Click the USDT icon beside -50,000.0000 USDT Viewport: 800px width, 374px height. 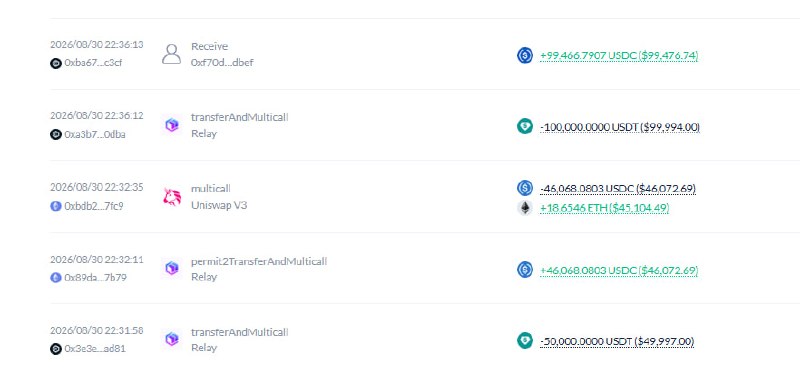pos(525,341)
